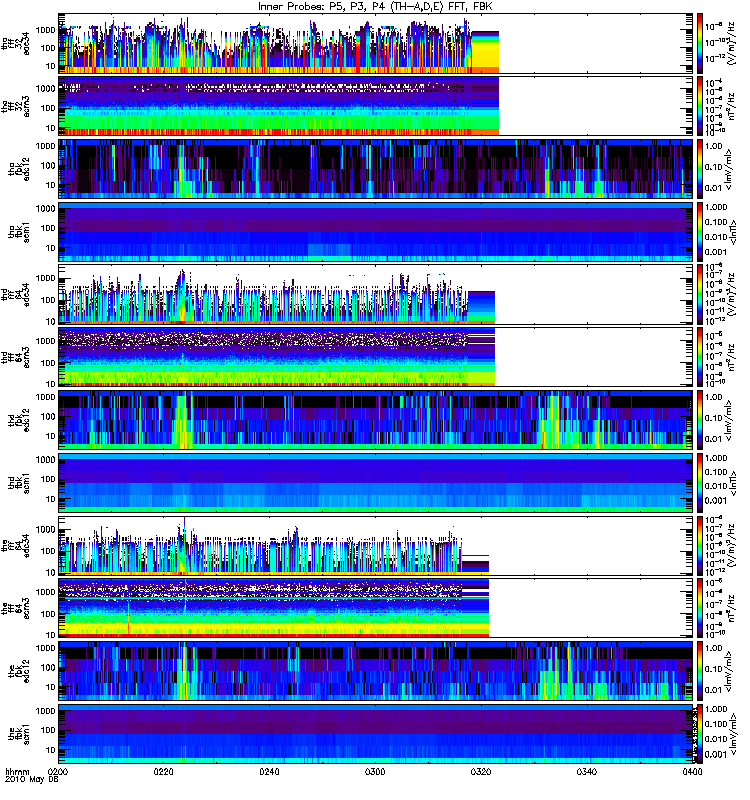
Task: Click the color bar beside tha fff edc34
Action: (700, 44)
